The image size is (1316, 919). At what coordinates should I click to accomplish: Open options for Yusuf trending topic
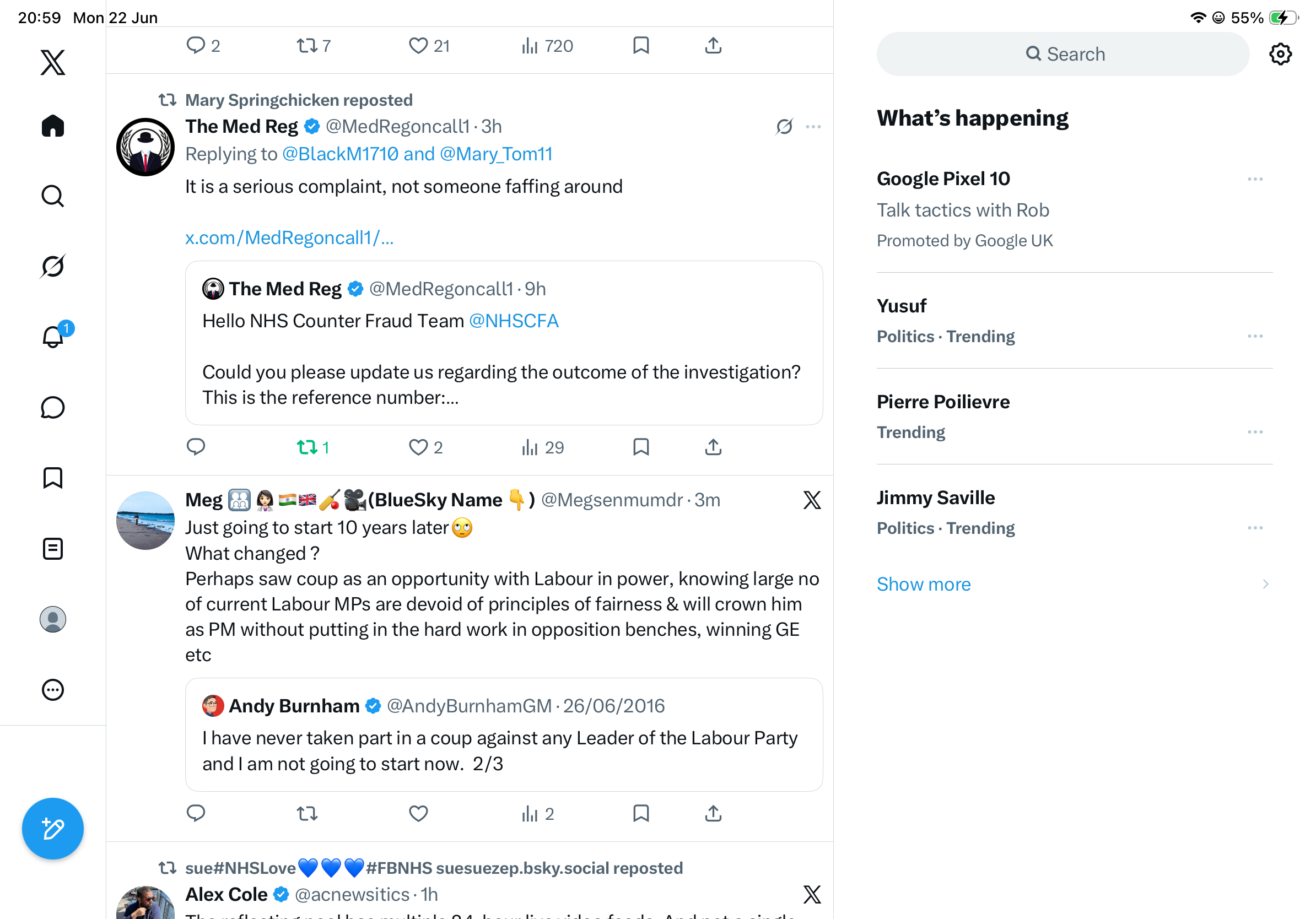coord(1255,336)
